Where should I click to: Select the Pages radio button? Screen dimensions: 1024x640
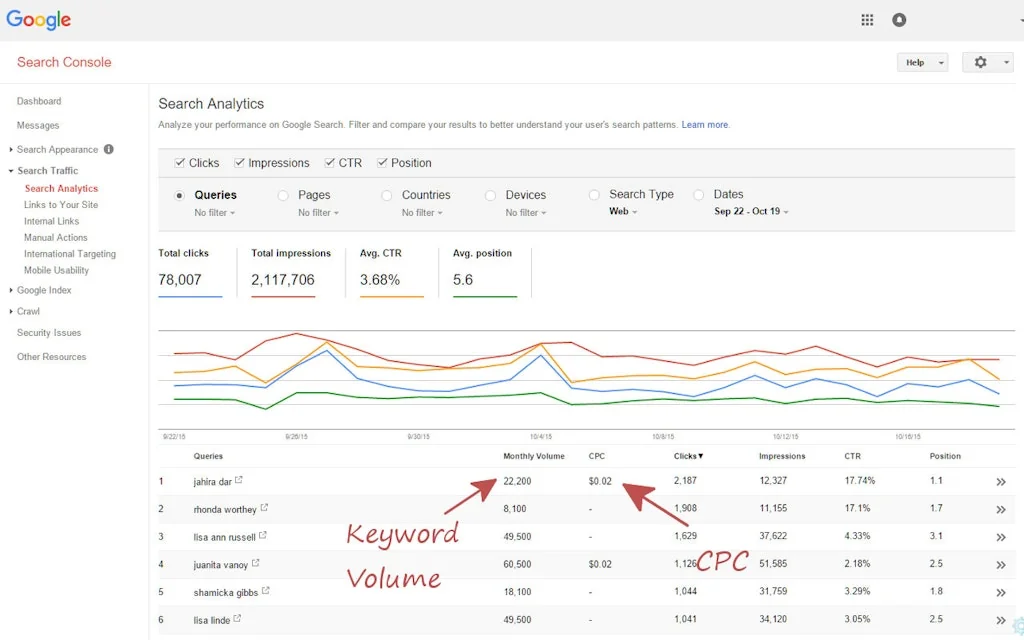click(283, 194)
